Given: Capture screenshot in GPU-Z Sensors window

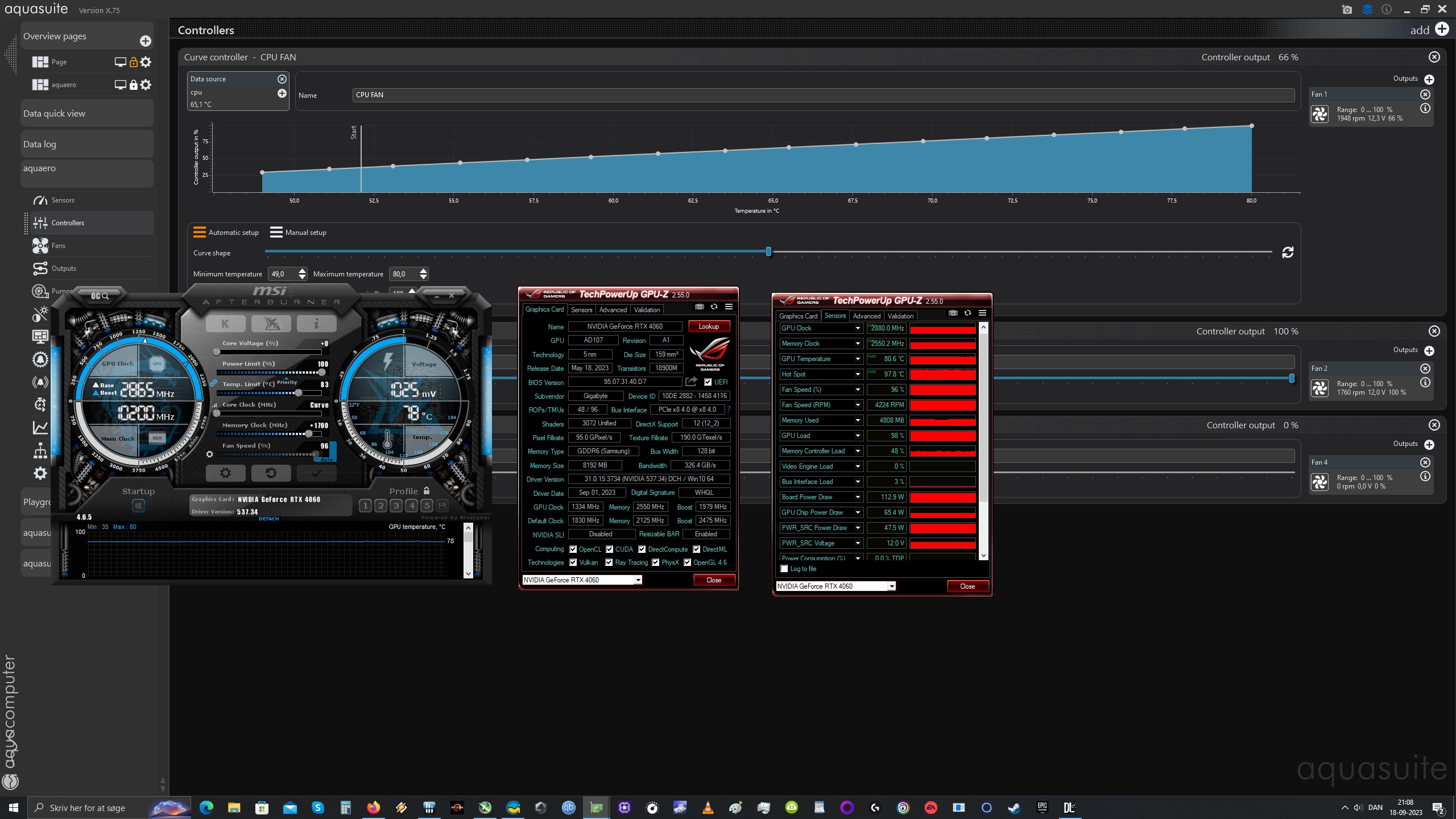Looking at the screenshot, I should (953, 313).
